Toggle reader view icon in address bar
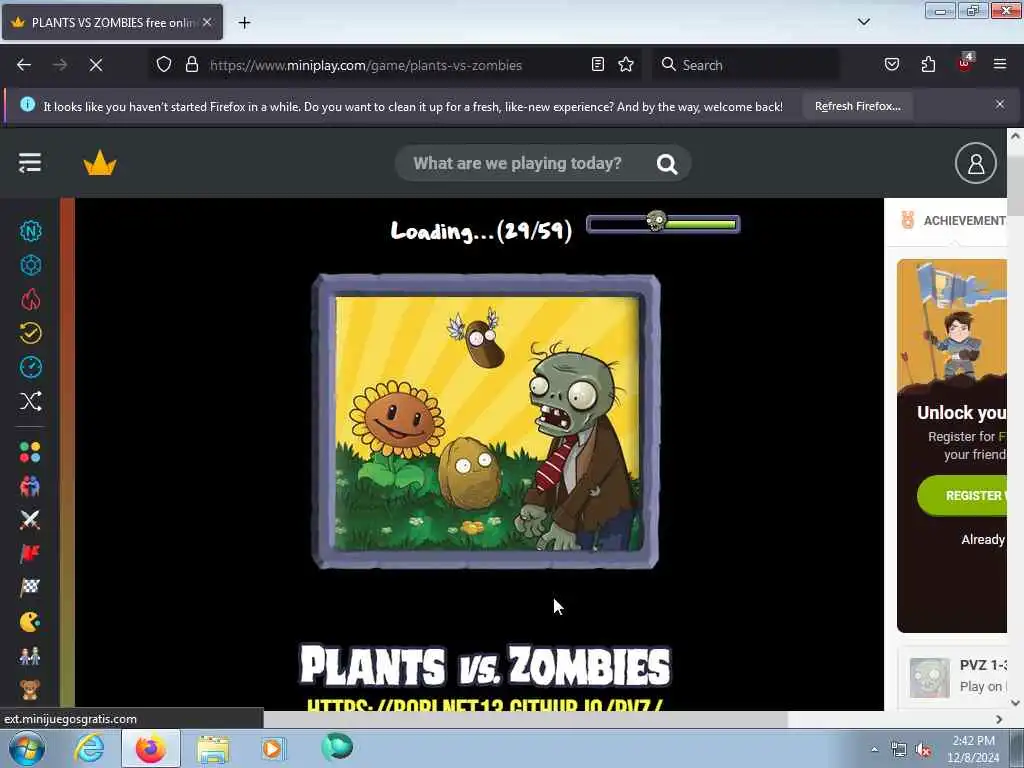 (x=598, y=64)
